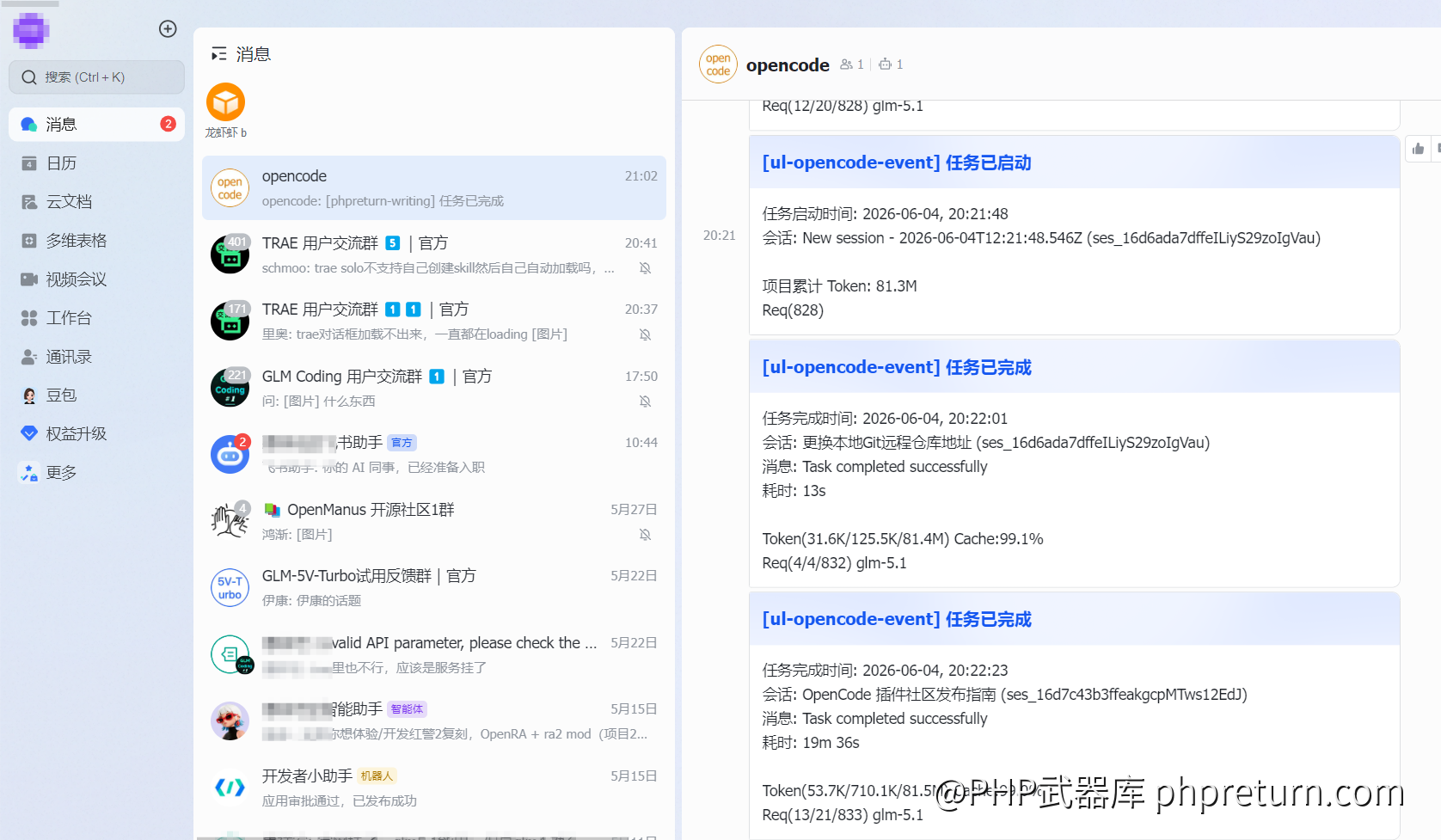Click GLM-5V-Turbo group avatar
The image size is (1441, 840).
point(230,588)
